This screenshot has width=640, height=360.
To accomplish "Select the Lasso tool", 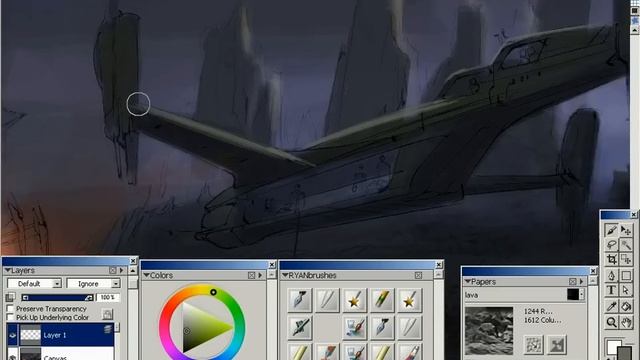I will pyautogui.click(x=611, y=245).
